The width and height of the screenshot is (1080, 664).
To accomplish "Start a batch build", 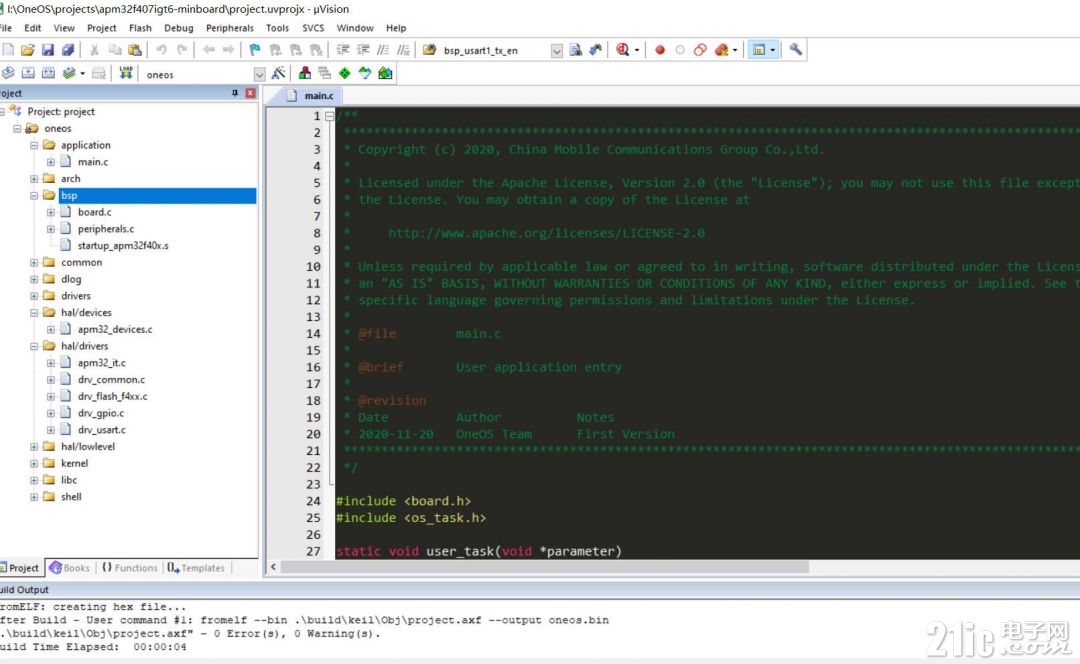I will pyautogui.click(x=68, y=73).
